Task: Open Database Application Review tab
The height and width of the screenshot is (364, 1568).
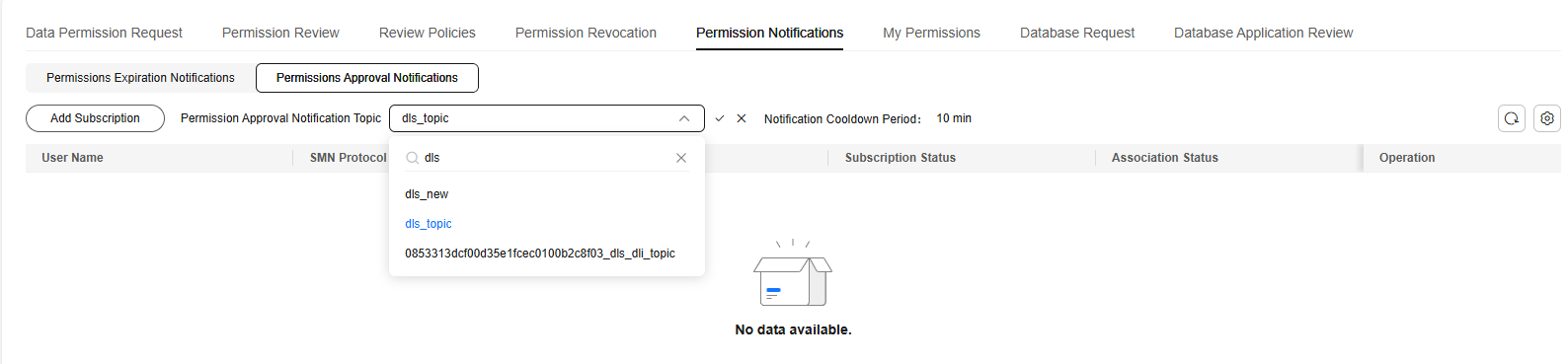Action: click(x=1263, y=33)
